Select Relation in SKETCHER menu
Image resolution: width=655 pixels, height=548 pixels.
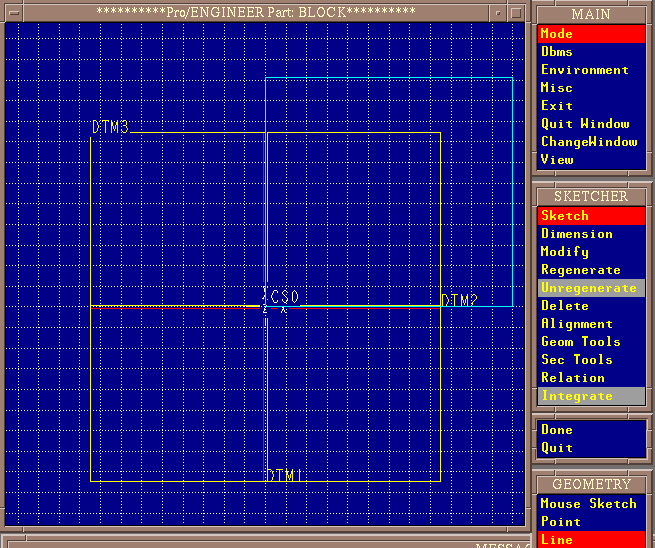[x=591, y=378]
